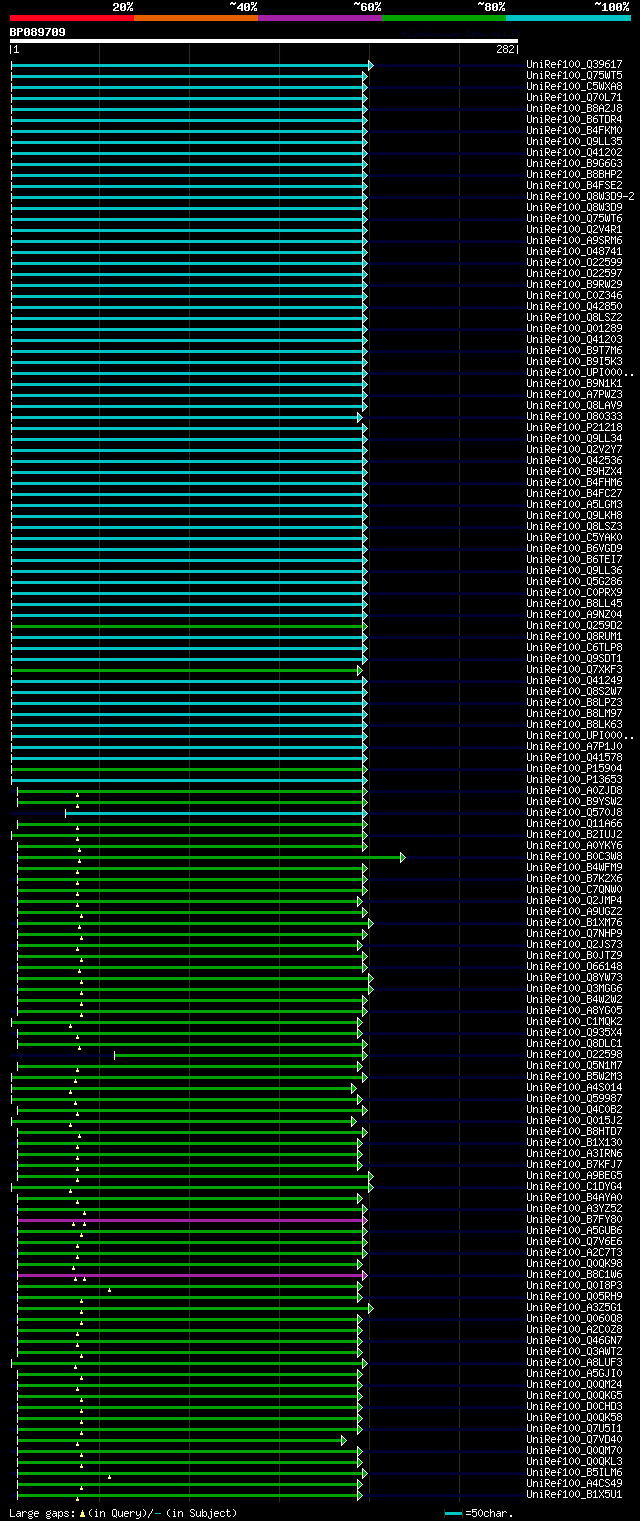The height and width of the screenshot is (1521, 640).
Task: Open hit UniRef100_Q39617
Action: [574, 65]
